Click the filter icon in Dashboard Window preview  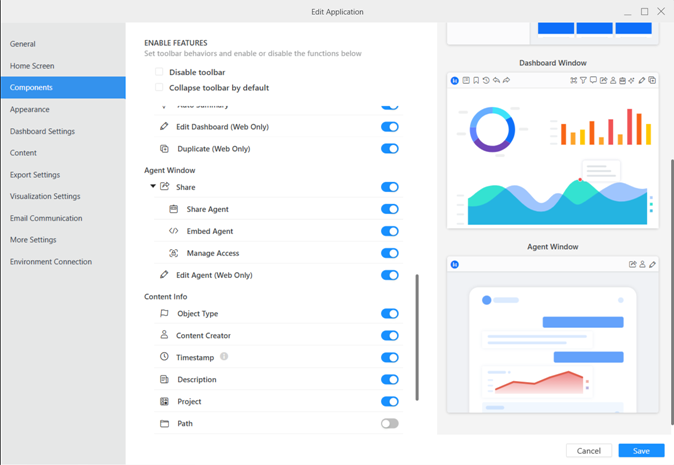(583, 81)
